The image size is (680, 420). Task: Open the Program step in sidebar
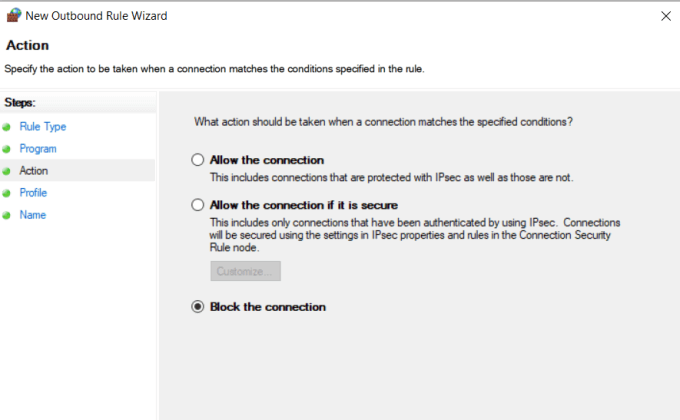pos(38,149)
